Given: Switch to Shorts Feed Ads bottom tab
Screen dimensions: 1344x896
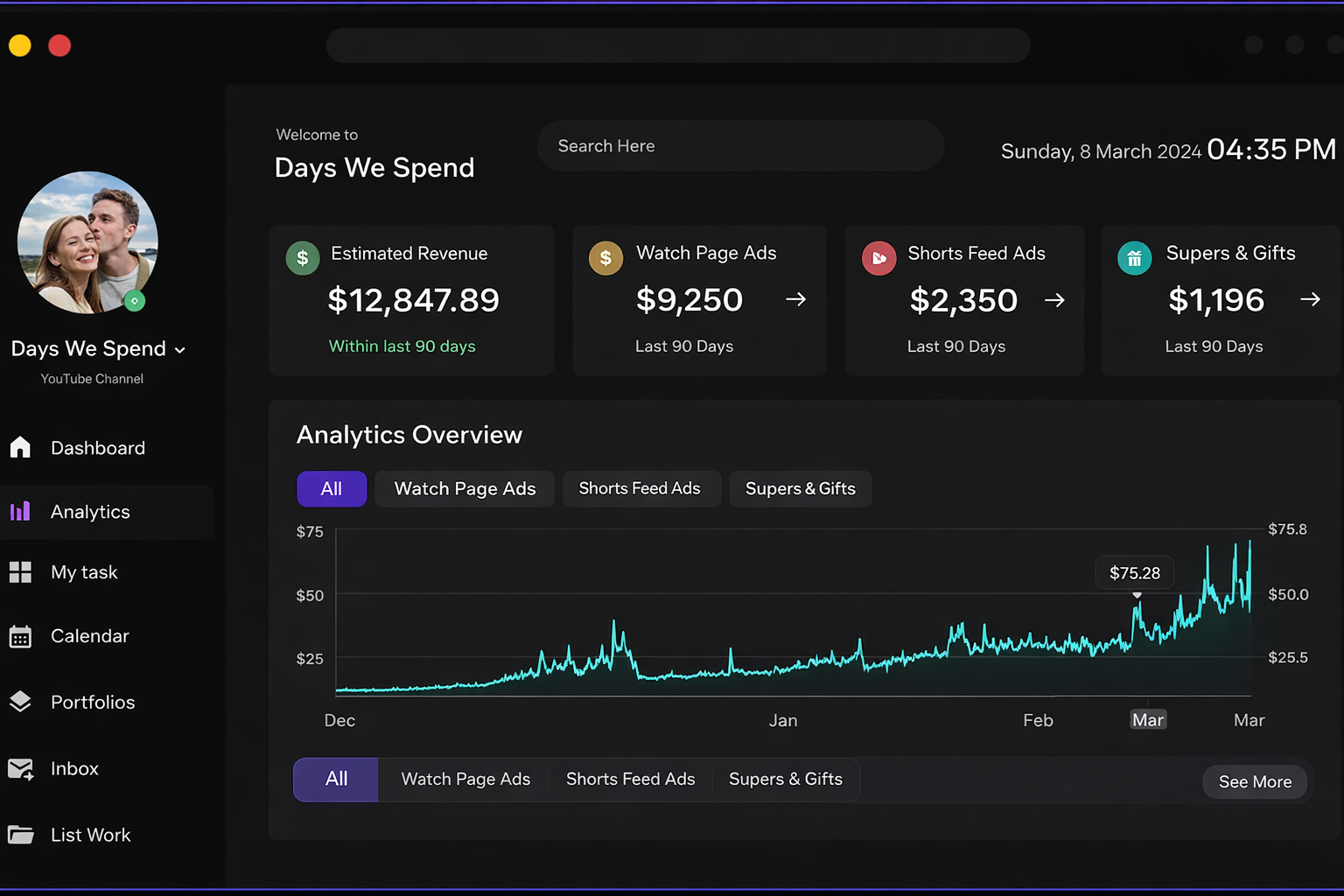Looking at the screenshot, I should (630, 780).
